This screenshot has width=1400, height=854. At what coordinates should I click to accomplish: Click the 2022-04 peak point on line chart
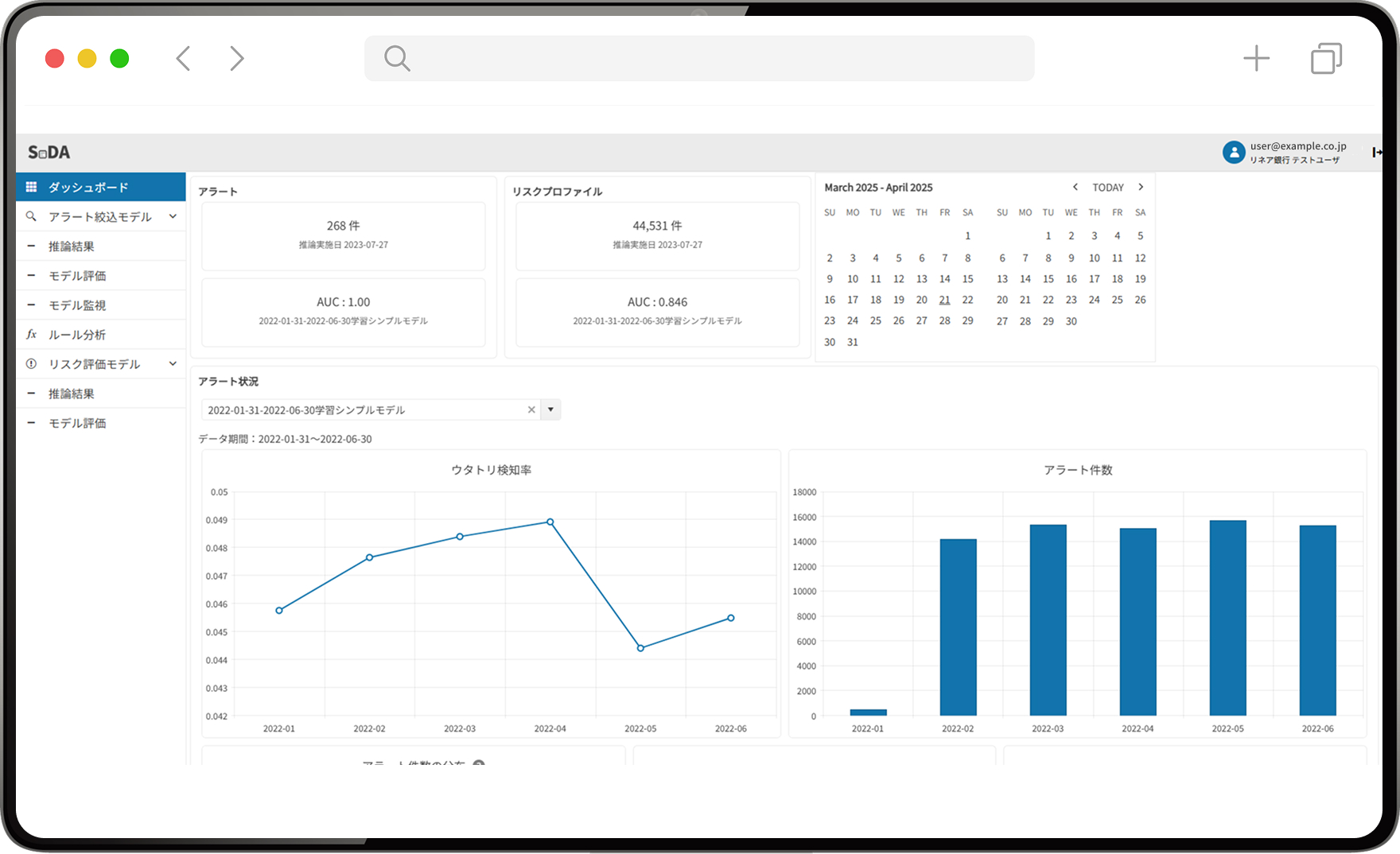550,522
